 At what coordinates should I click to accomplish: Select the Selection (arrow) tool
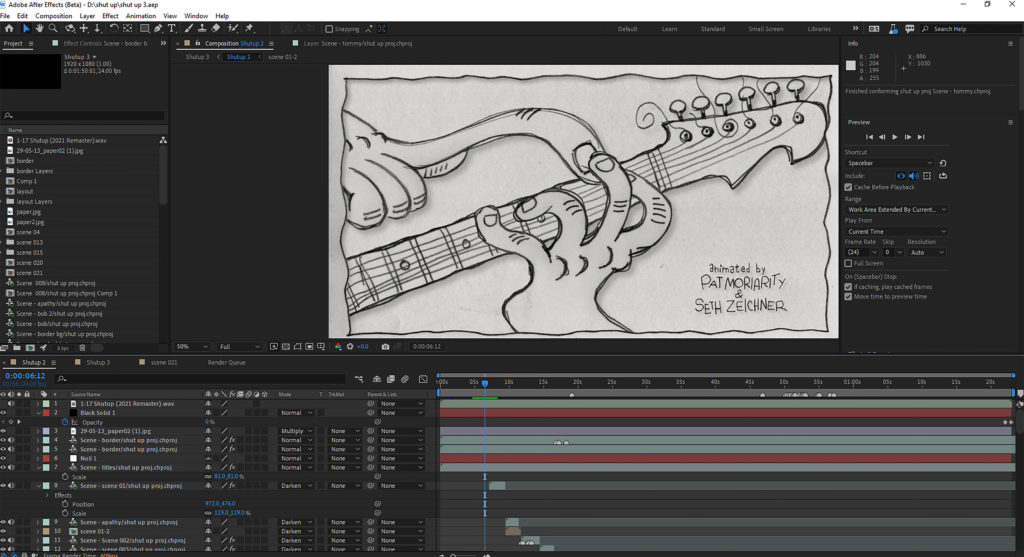click(26, 29)
